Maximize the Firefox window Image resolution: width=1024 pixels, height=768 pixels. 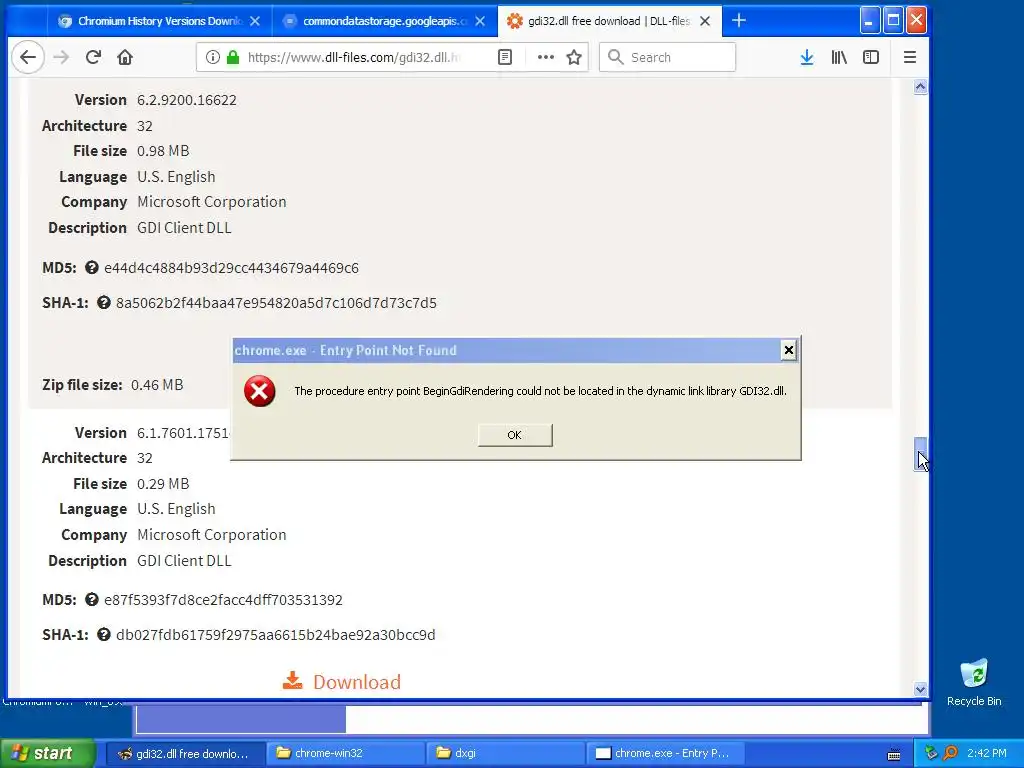point(893,20)
